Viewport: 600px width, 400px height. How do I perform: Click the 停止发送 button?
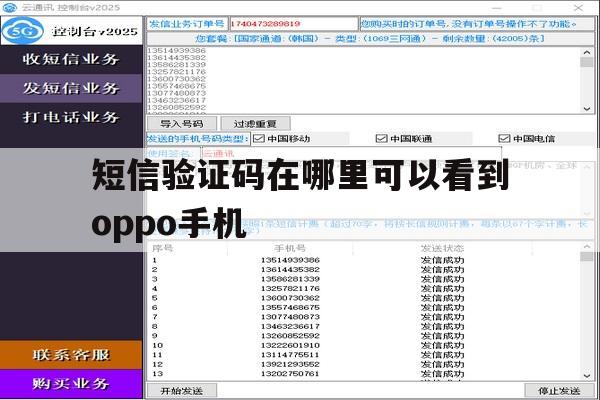tap(559, 391)
